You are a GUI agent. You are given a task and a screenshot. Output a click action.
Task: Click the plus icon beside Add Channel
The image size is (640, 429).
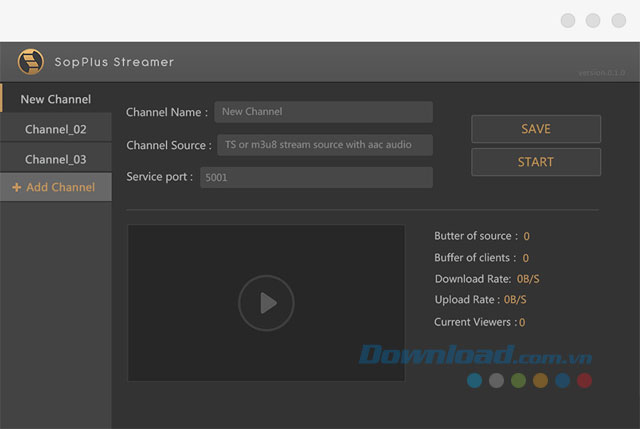pos(16,187)
